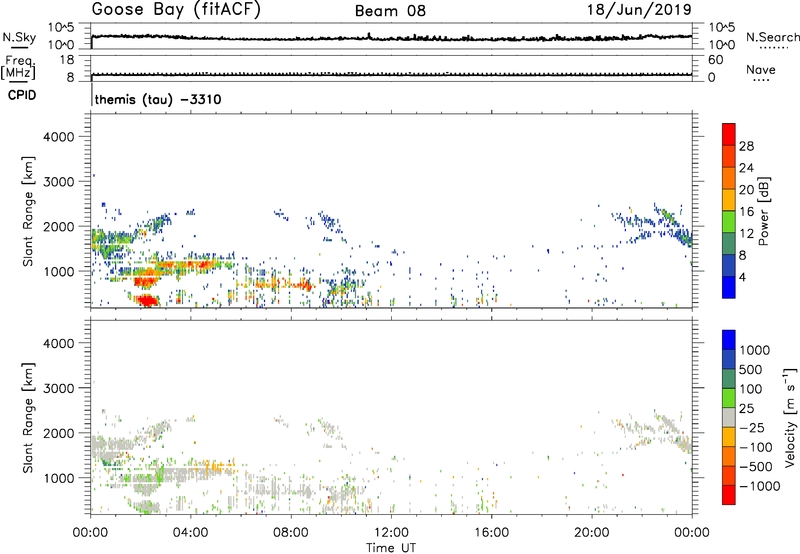This screenshot has height=554, width=800.
Task: Click the blue bottom of the power color bar
Action: pos(729,287)
